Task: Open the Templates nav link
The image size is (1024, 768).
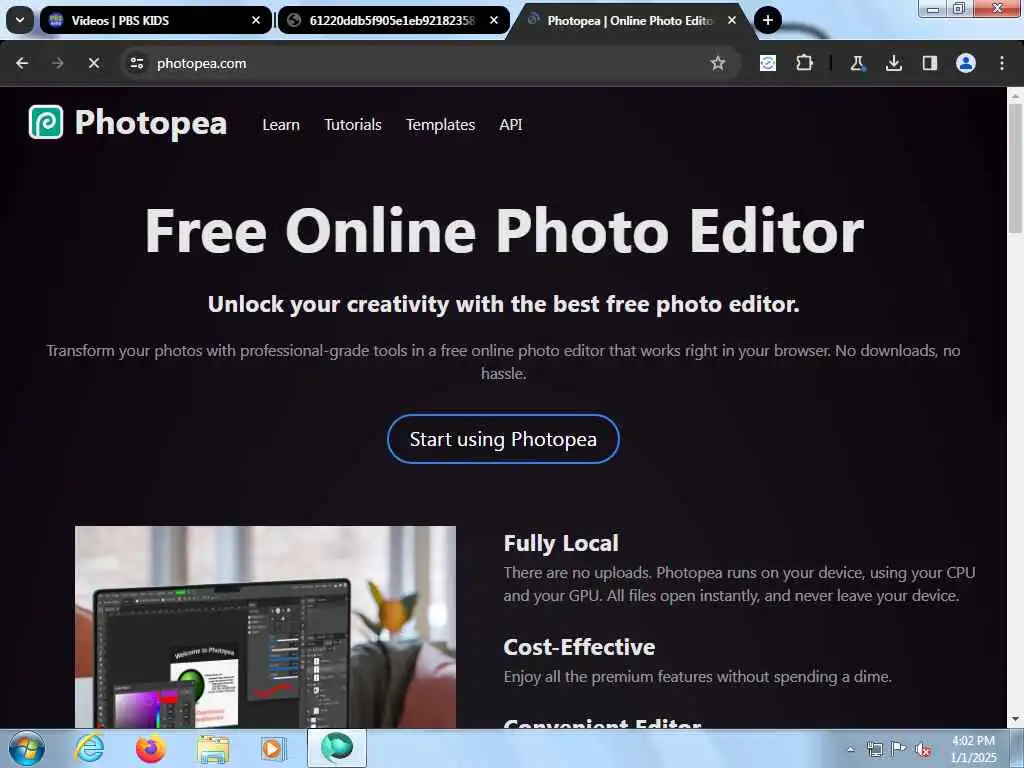Action: click(440, 125)
